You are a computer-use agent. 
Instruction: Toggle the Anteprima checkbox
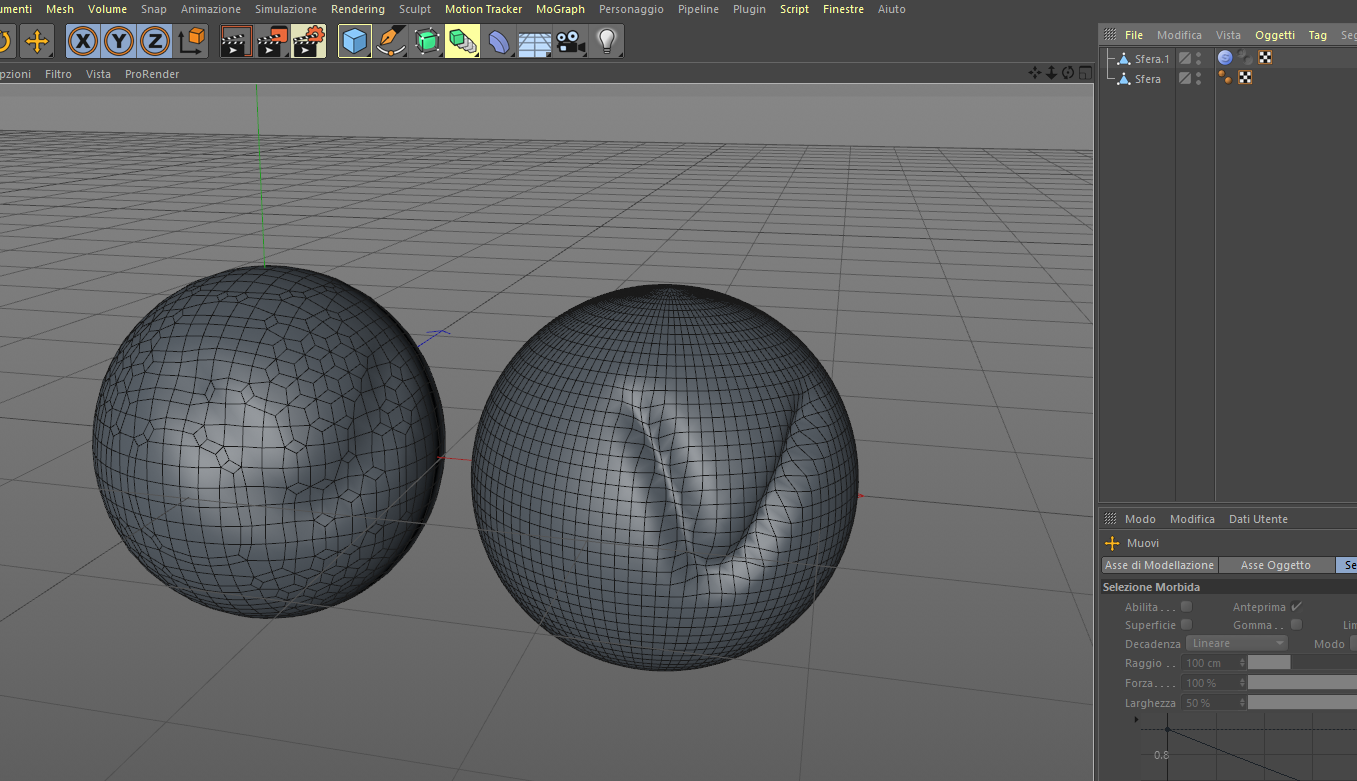pos(1296,607)
